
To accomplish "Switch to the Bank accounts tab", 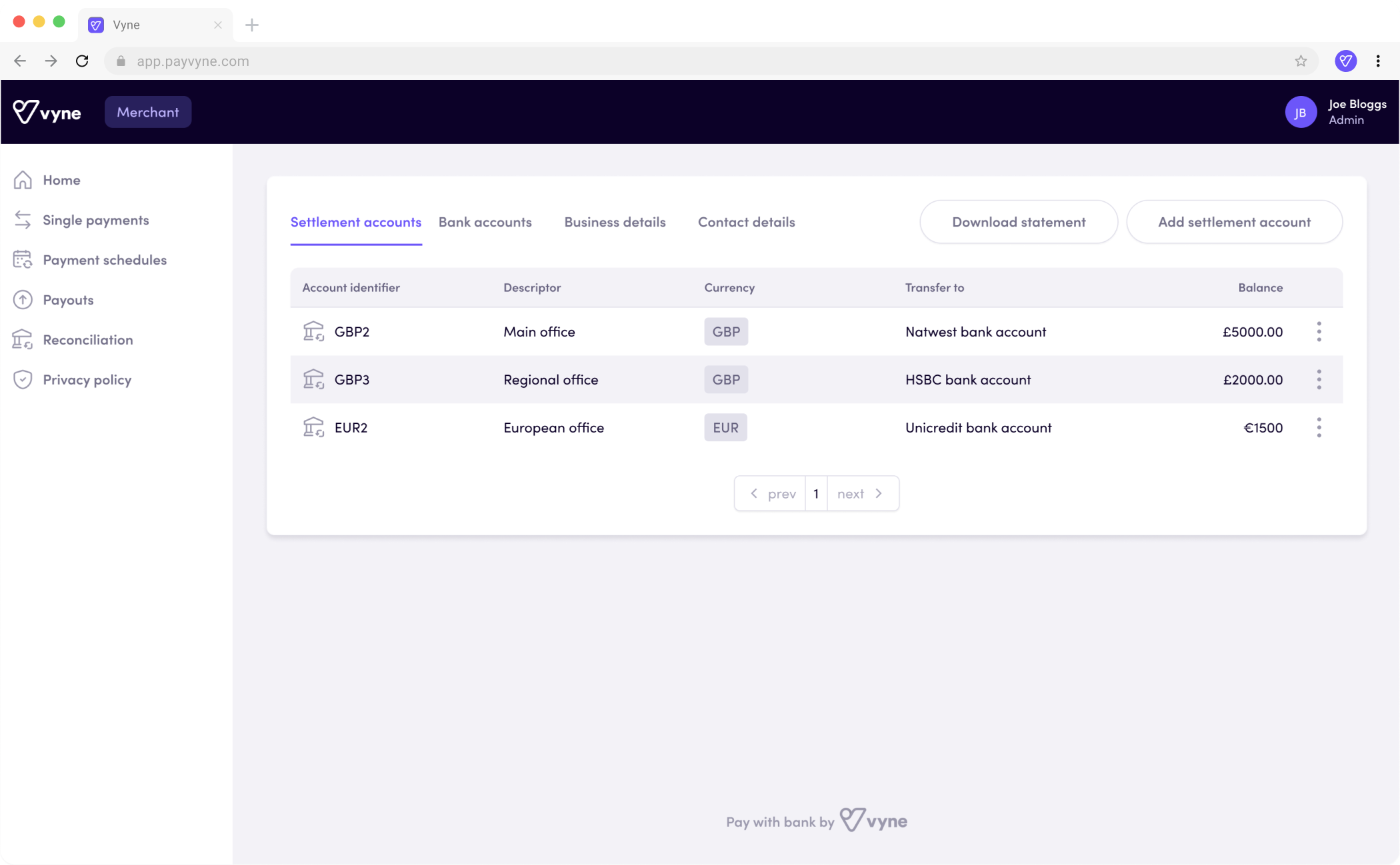I will pyautogui.click(x=485, y=222).
